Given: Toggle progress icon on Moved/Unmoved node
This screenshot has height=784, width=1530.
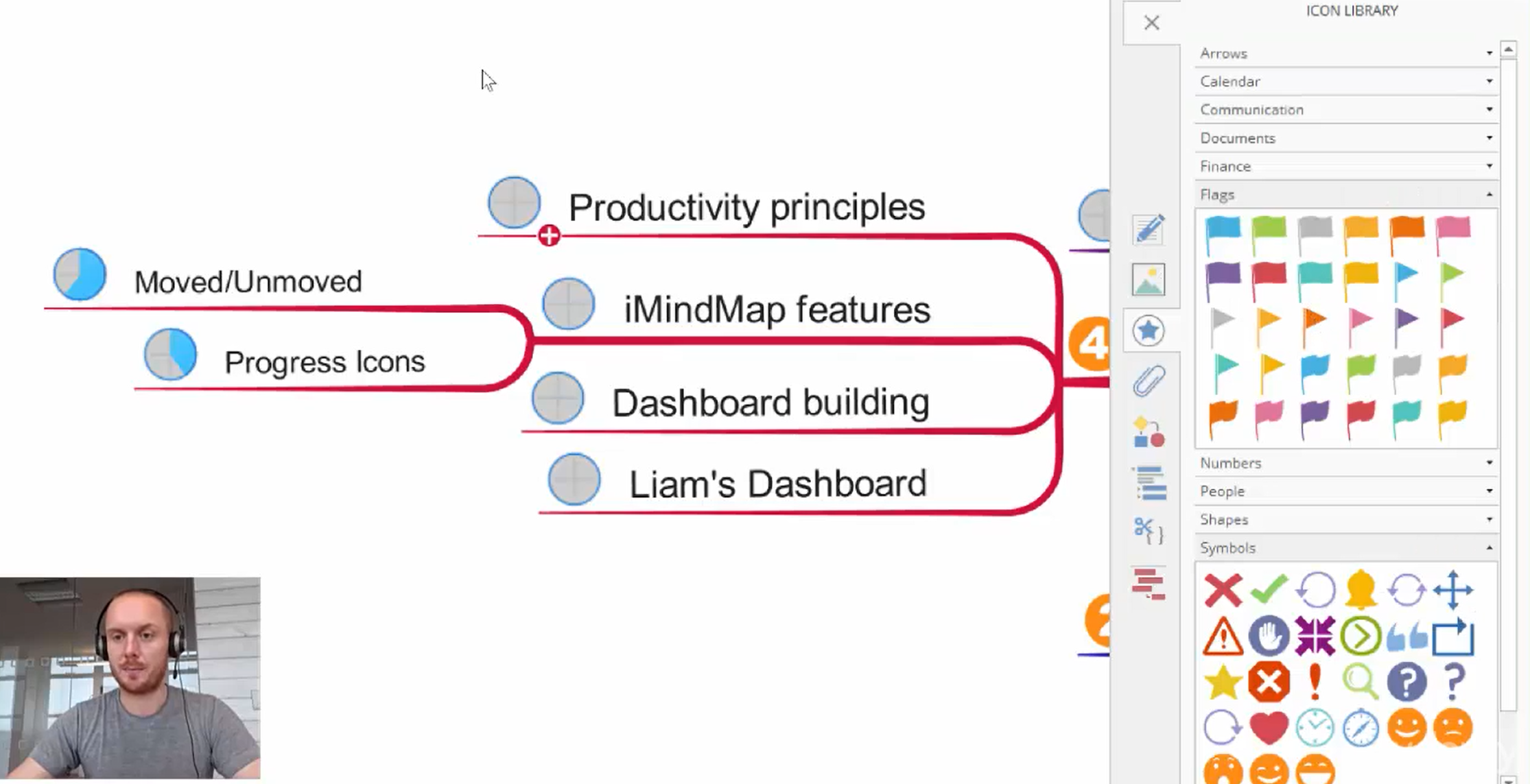Looking at the screenshot, I should 80,276.
